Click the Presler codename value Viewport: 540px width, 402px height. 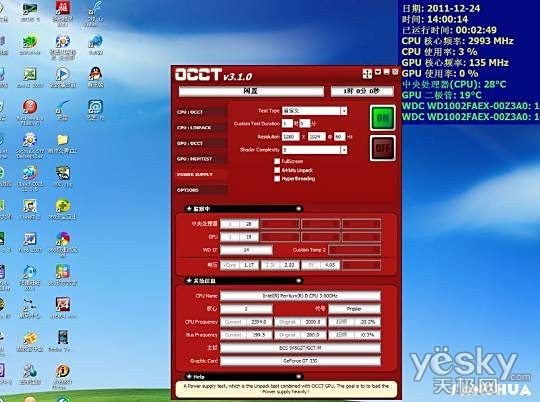pos(354,309)
